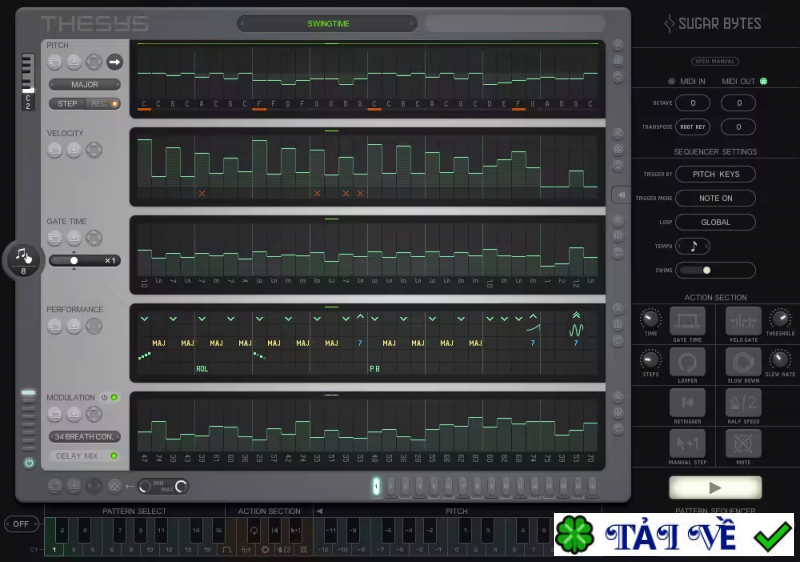Open the Loop GLOBAL dropdown
800x562 pixels.
[715, 222]
